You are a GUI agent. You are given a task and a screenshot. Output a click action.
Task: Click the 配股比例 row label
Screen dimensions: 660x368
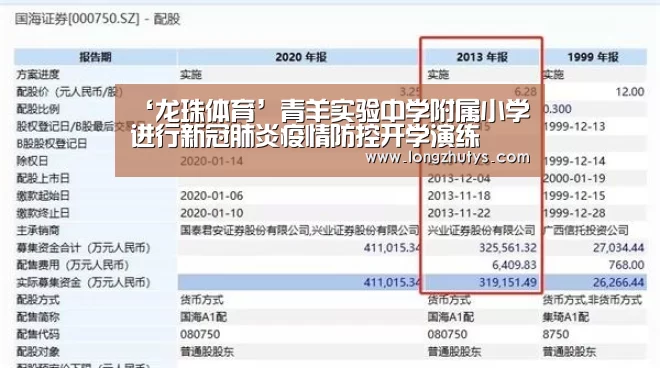tap(38, 109)
